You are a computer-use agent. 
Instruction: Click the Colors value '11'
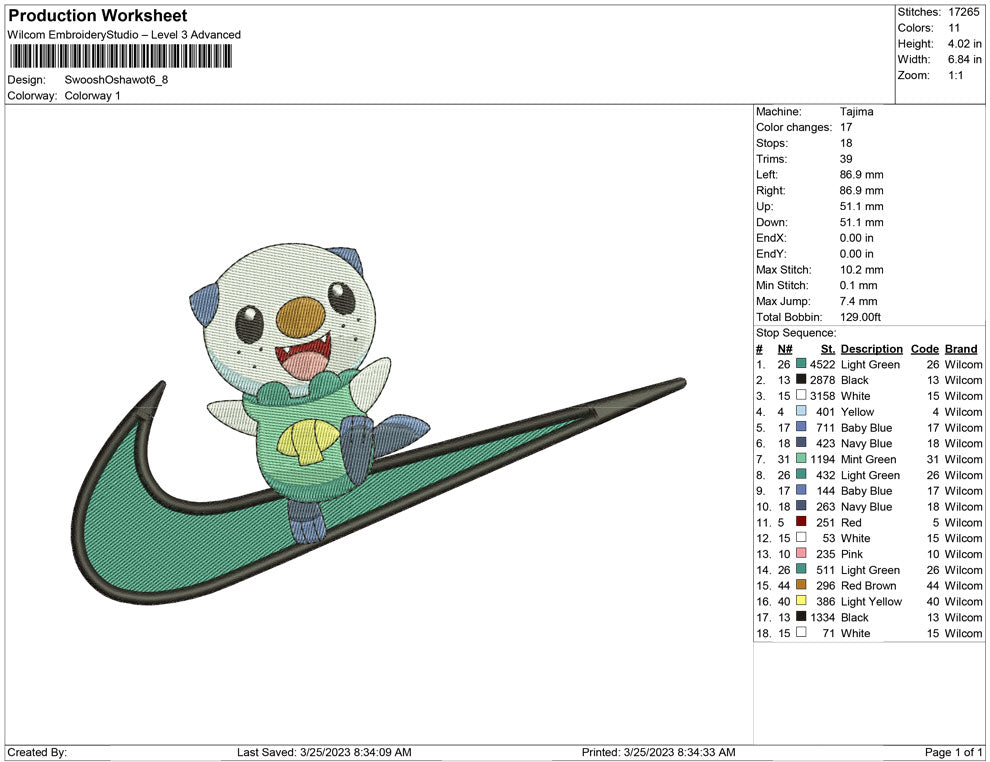954,28
